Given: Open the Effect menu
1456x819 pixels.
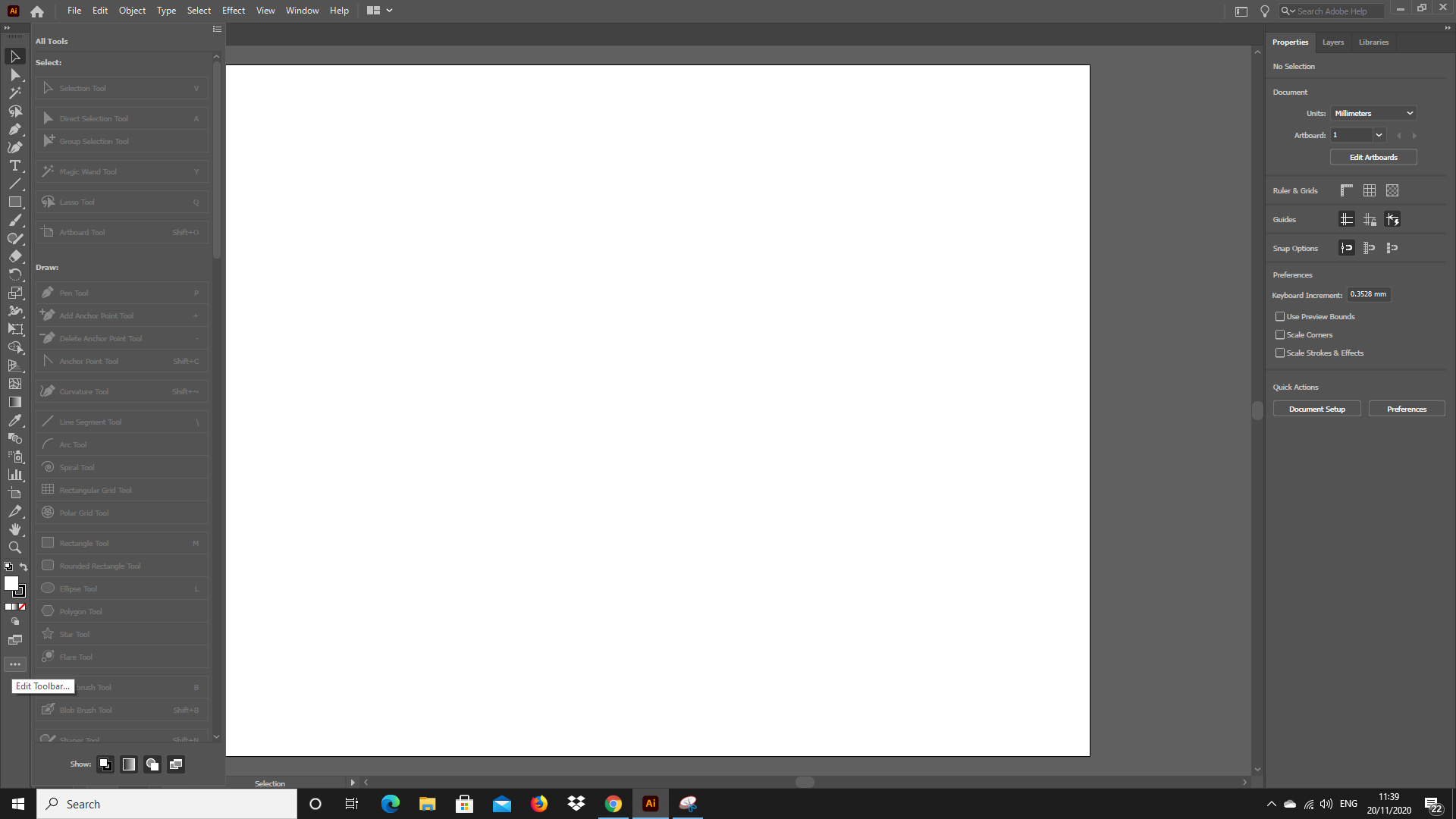Looking at the screenshot, I should tap(233, 11).
